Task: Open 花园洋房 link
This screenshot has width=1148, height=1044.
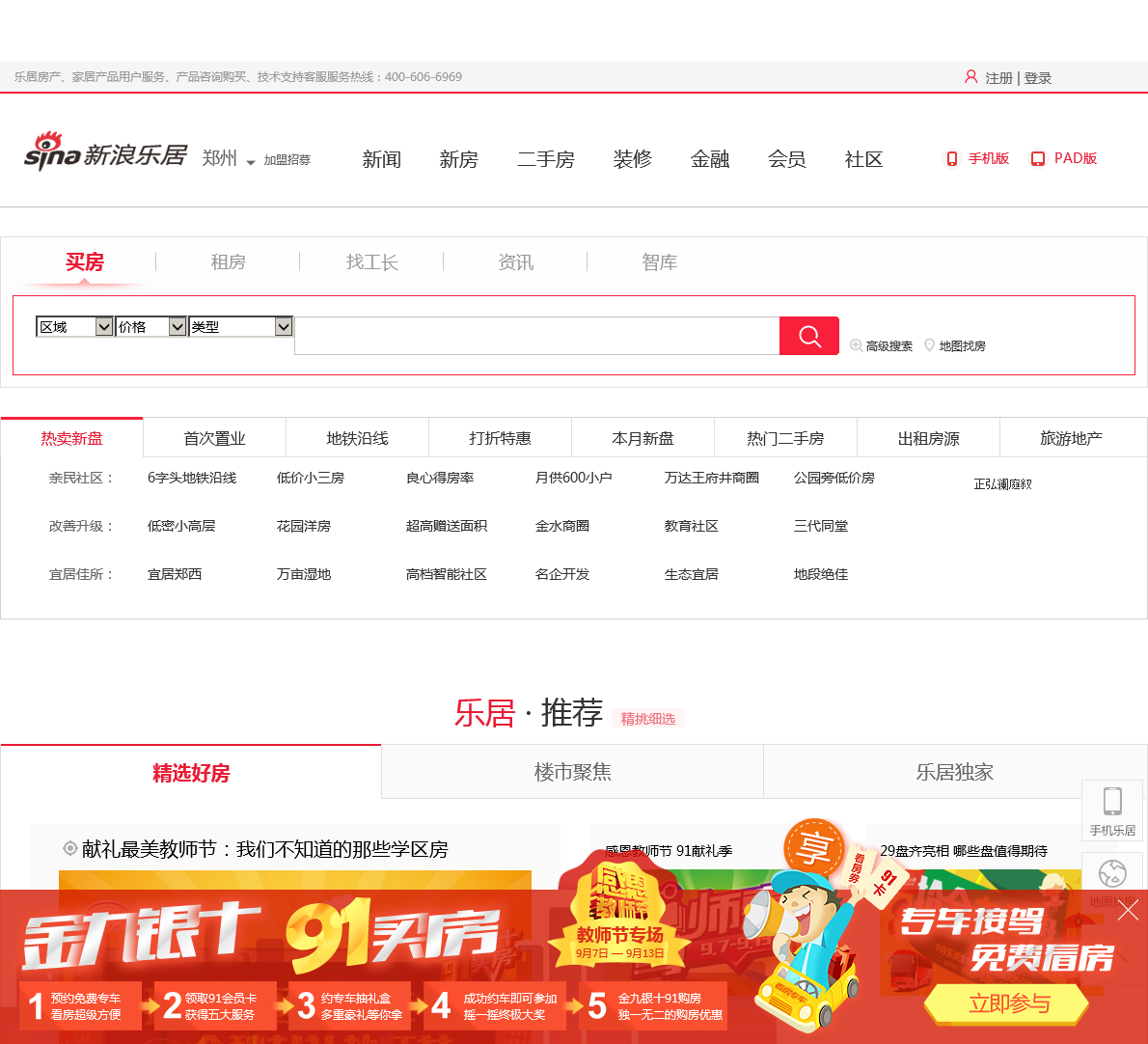Action: coord(304,526)
